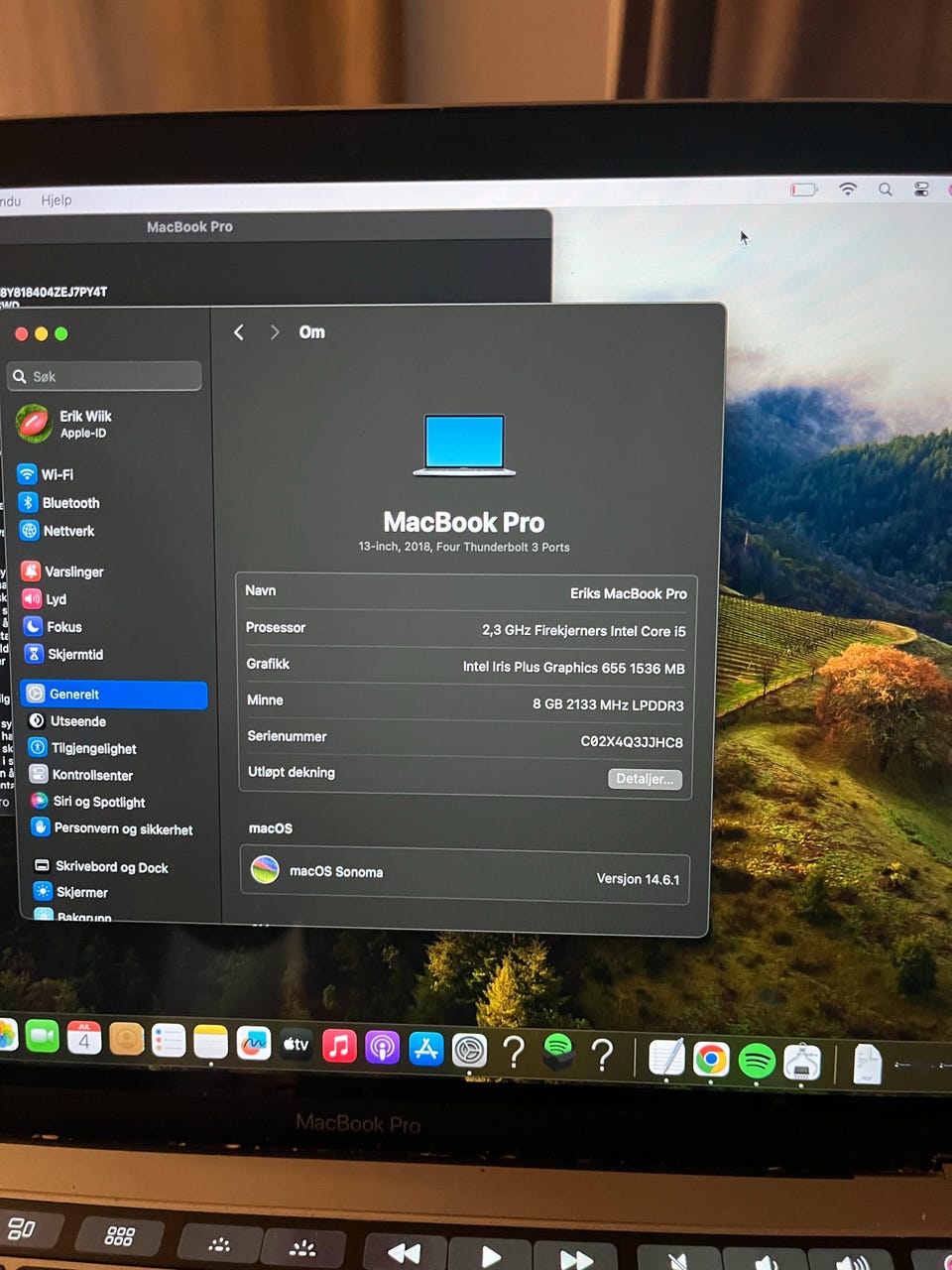Screen dimensions: 952x1270
Task: Click System Settings gear in the Dock
Action: tap(469, 1051)
